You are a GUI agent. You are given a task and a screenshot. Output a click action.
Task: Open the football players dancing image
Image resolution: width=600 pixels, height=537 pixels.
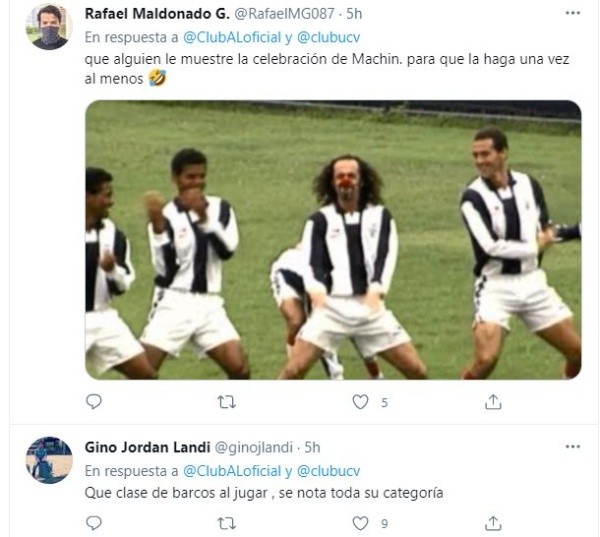click(333, 240)
